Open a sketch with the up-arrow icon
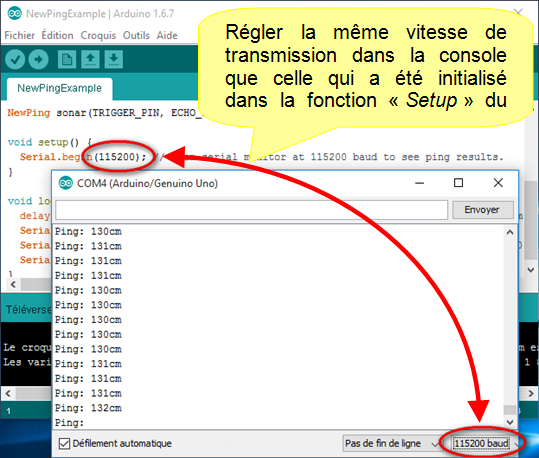The height and width of the screenshot is (458, 539). (x=90, y=59)
